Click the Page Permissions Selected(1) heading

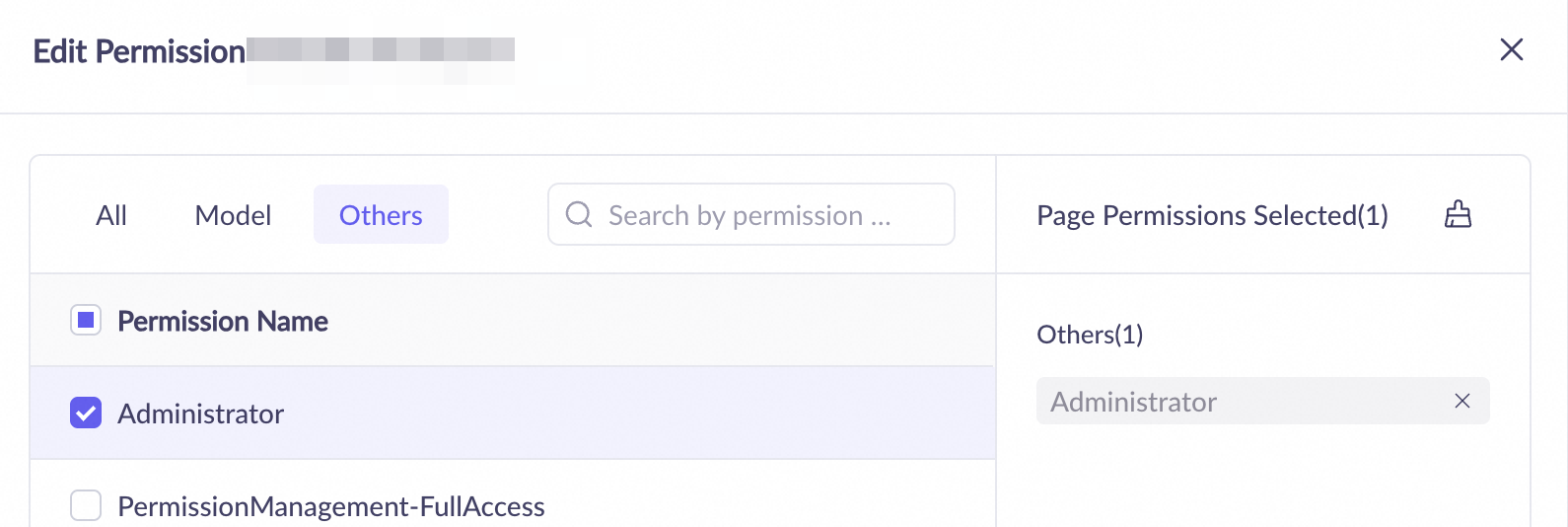[x=1212, y=215]
